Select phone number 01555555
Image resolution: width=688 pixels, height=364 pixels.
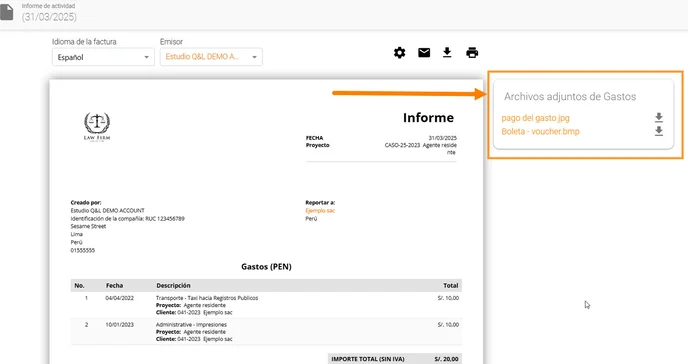point(82,250)
